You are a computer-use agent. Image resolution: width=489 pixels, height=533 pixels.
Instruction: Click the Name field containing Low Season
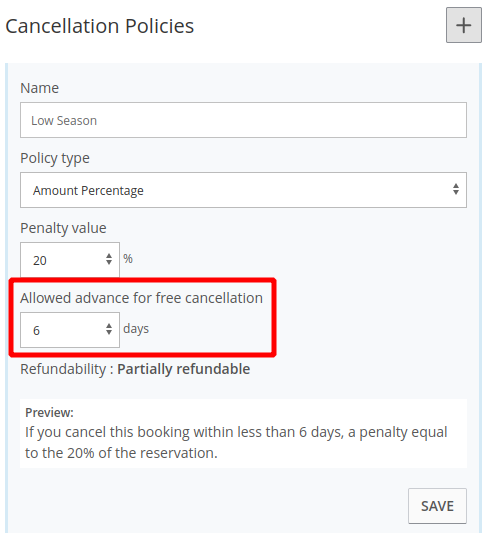coord(243,120)
